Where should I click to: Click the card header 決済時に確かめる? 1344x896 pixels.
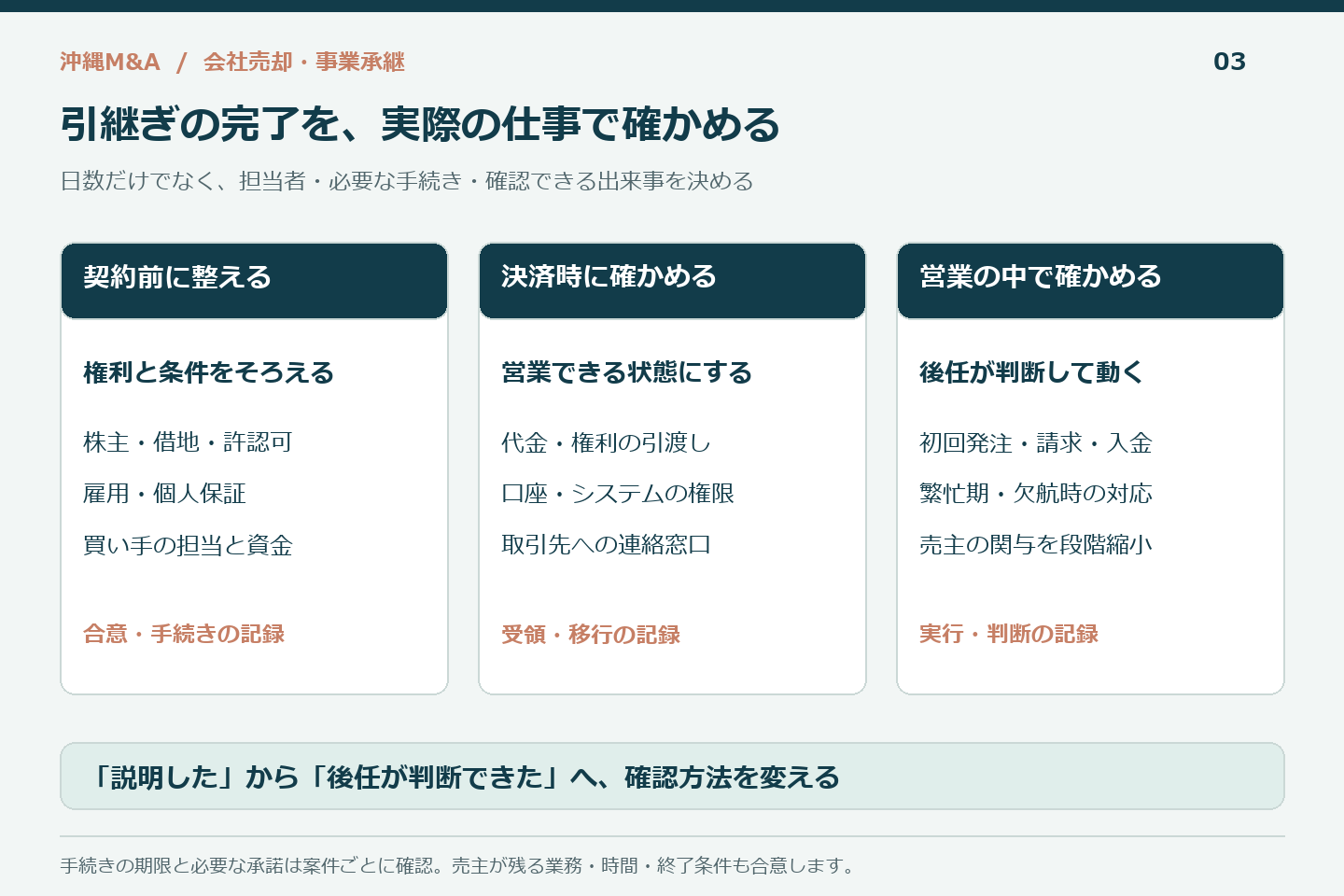[x=672, y=281]
